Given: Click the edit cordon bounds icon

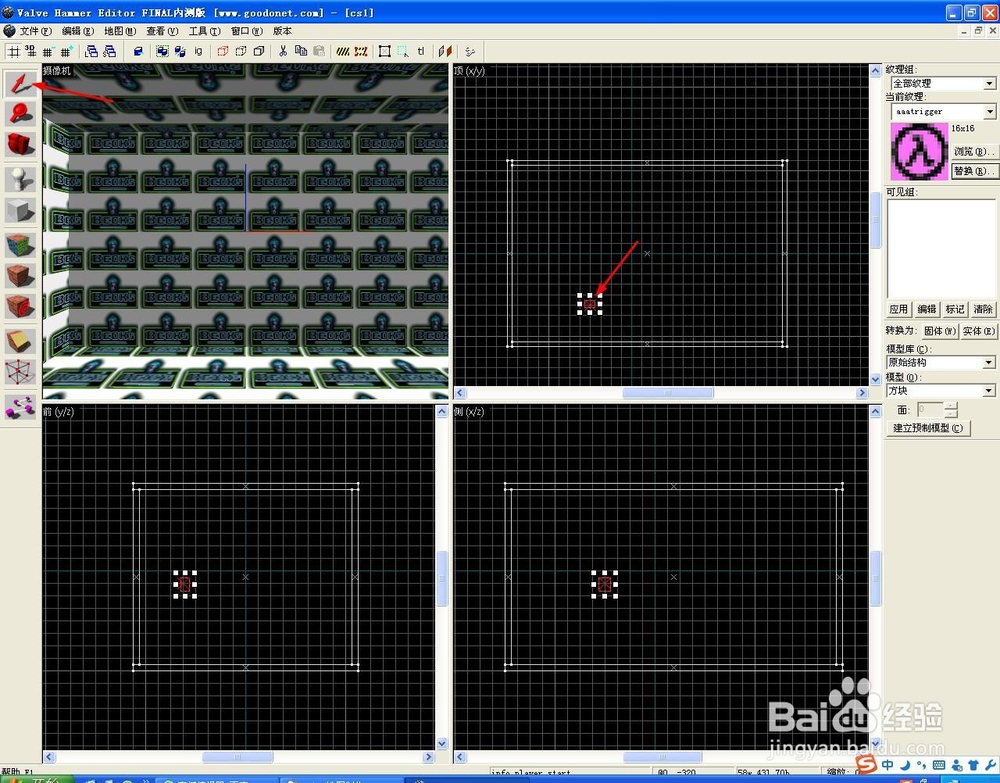Looking at the screenshot, I should (x=361, y=52).
